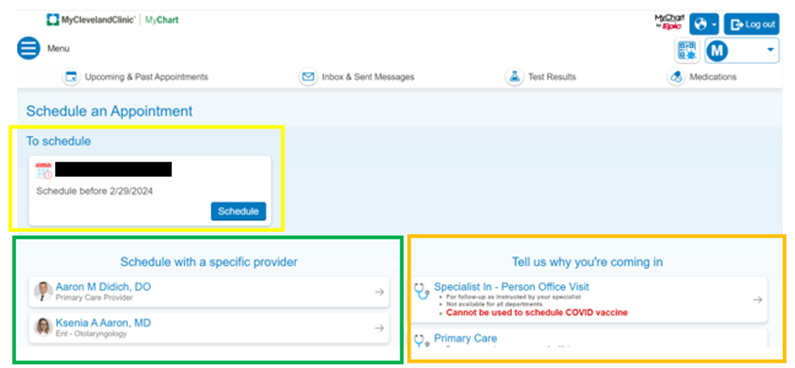
Task: Open the M user profile dropdown
Action: click(x=742, y=50)
